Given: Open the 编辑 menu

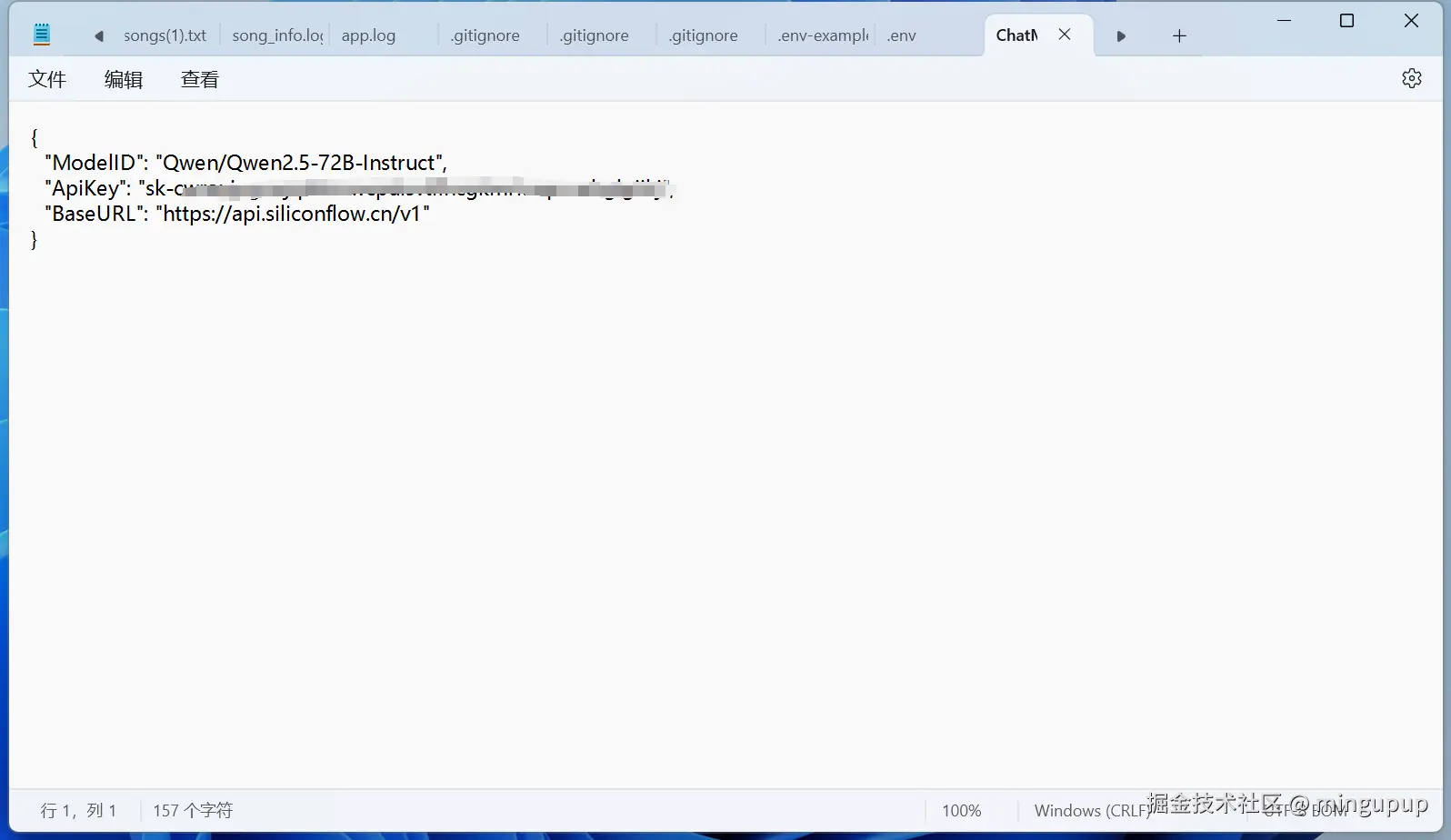Looking at the screenshot, I should [124, 79].
